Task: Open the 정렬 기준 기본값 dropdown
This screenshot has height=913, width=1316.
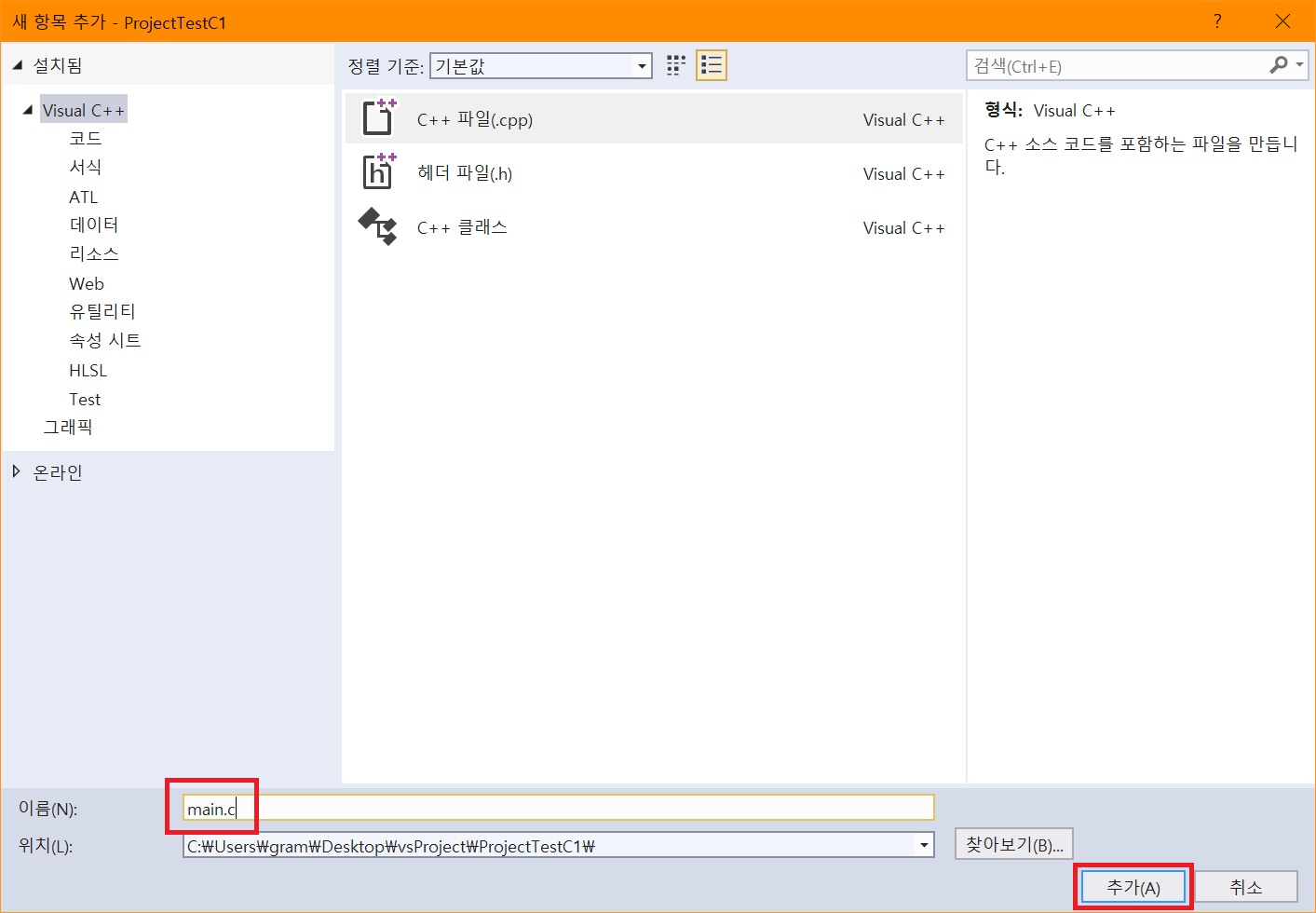Action: click(540, 65)
